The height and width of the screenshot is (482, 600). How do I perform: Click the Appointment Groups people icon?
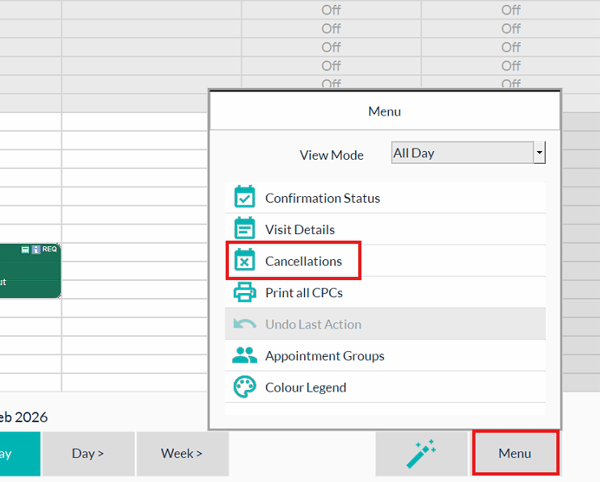click(x=244, y=356)
